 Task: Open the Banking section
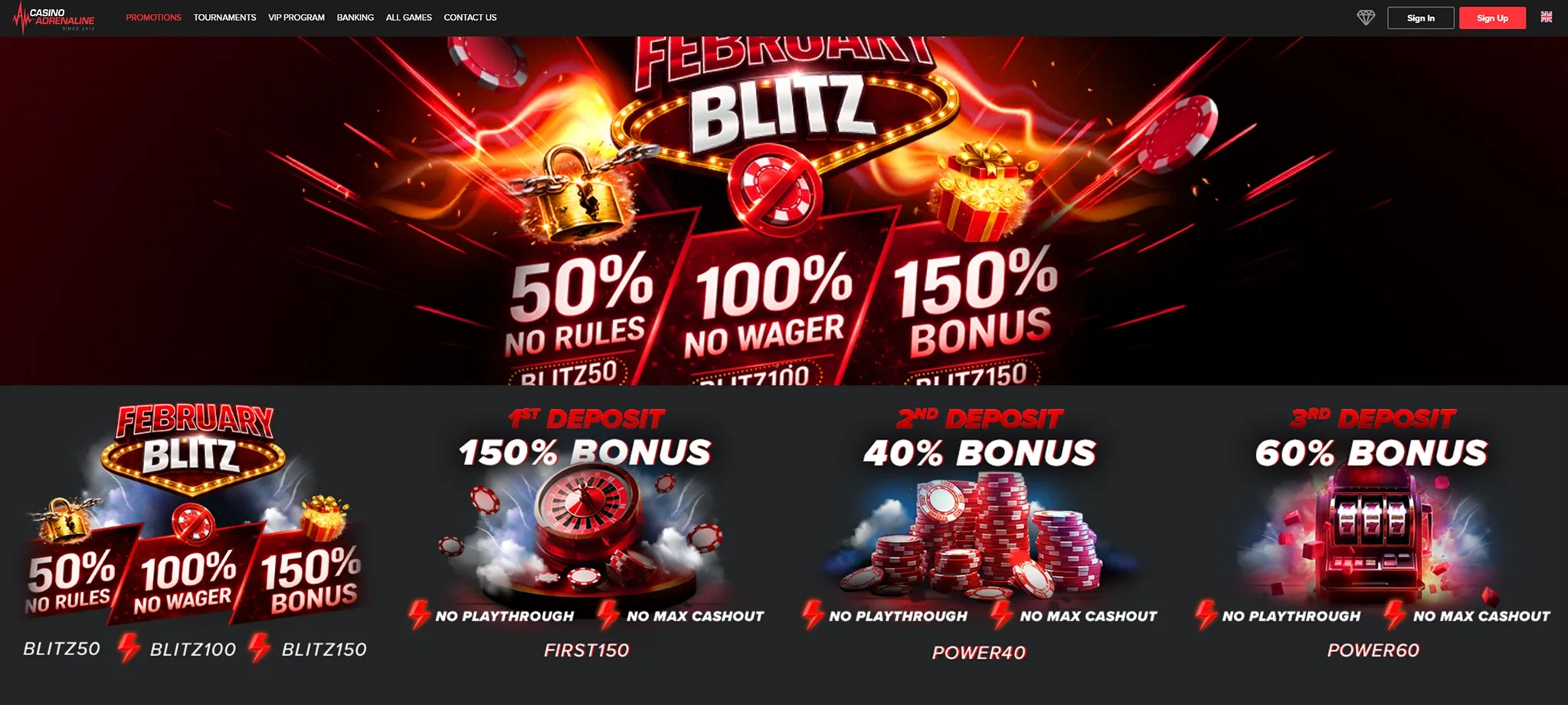click(x=355, y=18)
